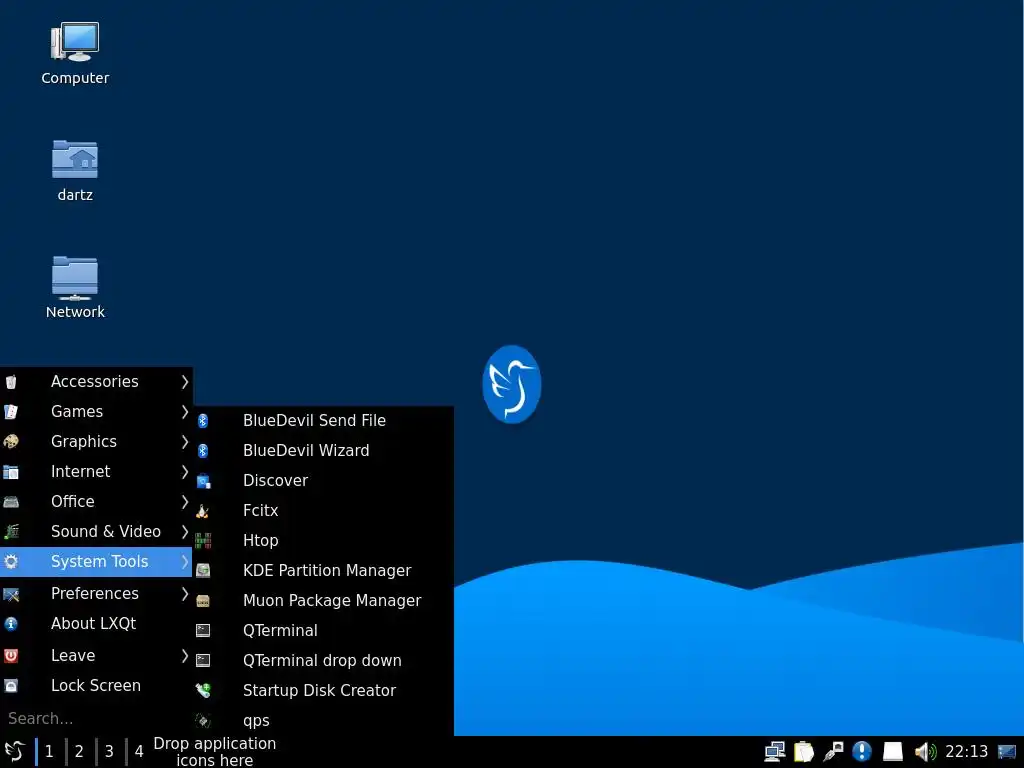Expand the Leave submenu arrow

[x=185, y=656]
